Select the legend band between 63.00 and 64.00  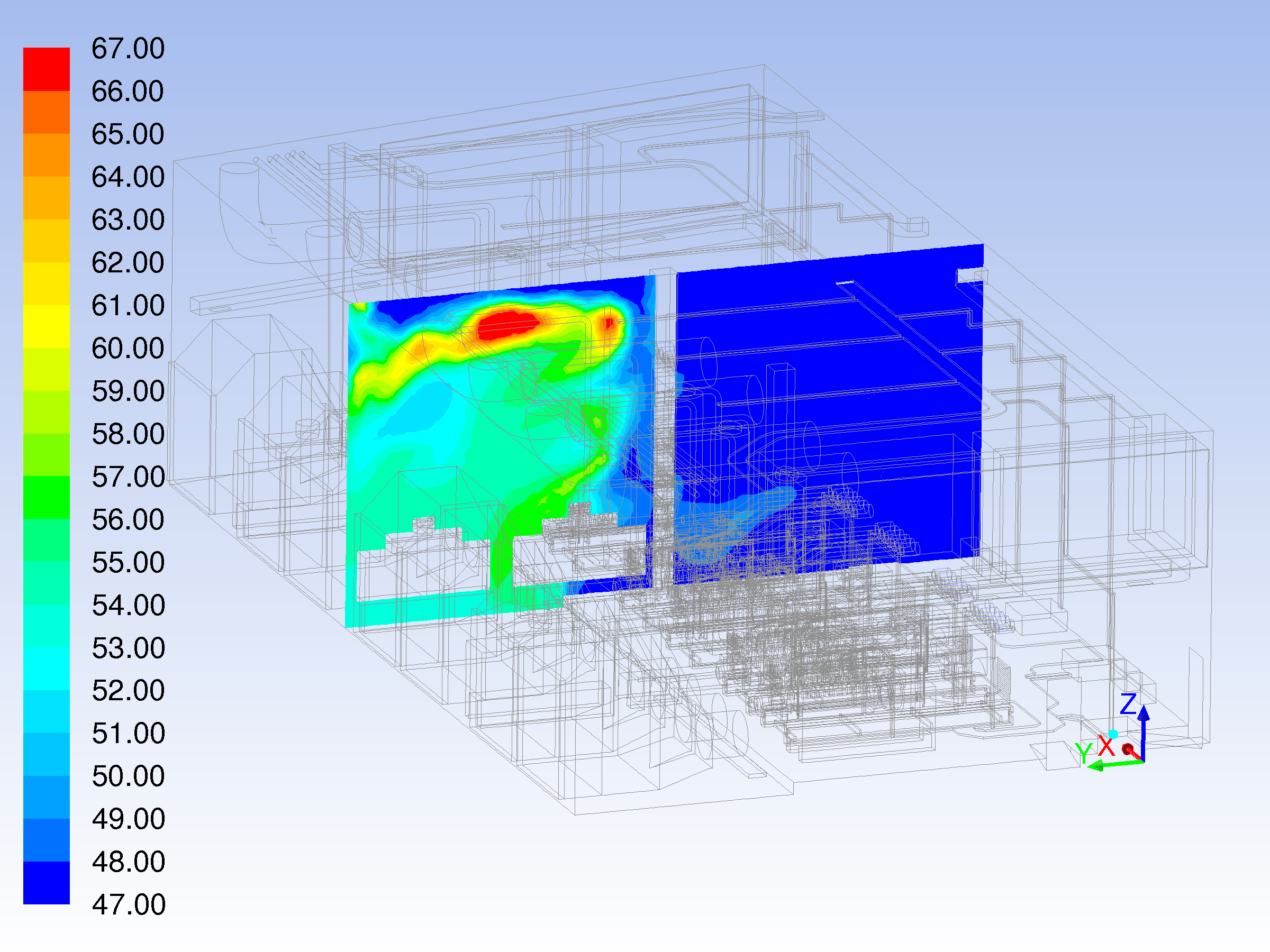(47, 198)
